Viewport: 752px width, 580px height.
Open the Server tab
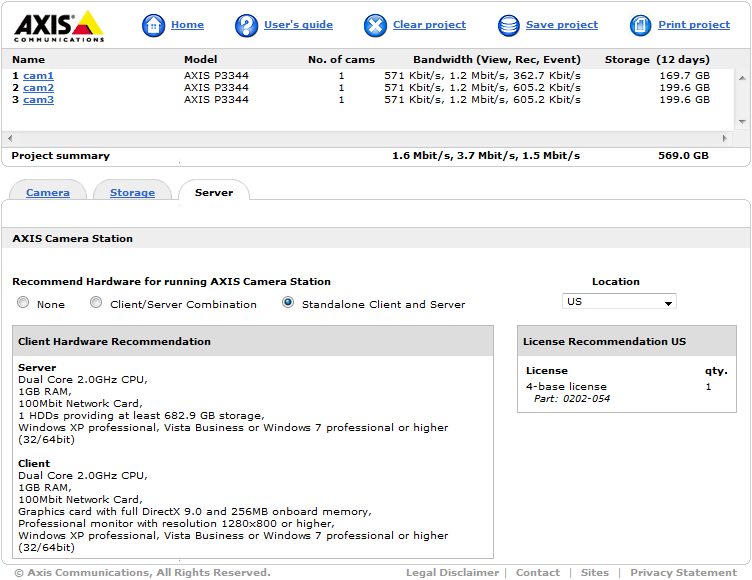[x=214, y=192]
